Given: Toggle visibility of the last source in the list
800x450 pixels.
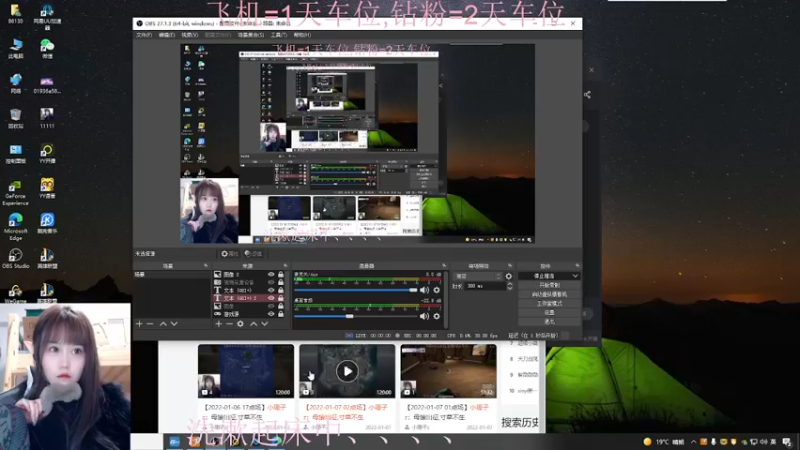Looking at the screenshot, I should pyautogui.click(x=271, y=314).
